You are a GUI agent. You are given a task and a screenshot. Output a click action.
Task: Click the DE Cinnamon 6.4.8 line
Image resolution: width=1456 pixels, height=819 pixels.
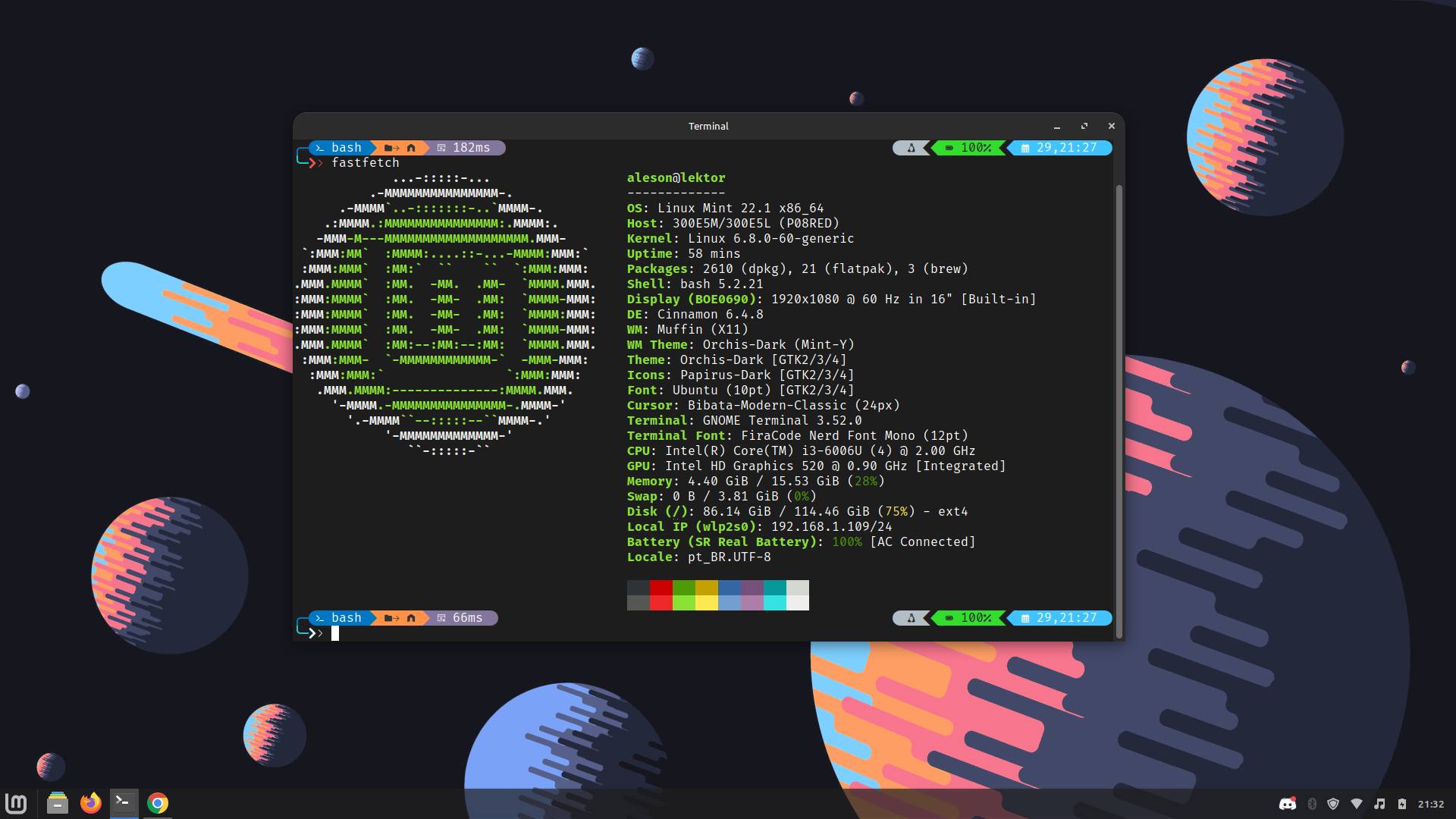tap(695, 315)
